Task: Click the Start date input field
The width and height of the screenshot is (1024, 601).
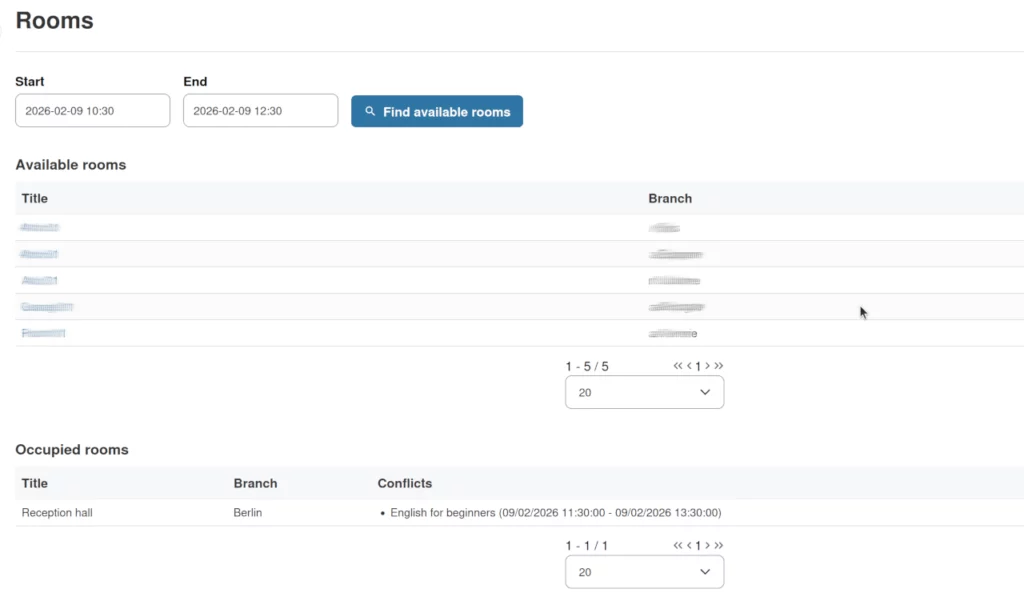Action: (92, 110)
